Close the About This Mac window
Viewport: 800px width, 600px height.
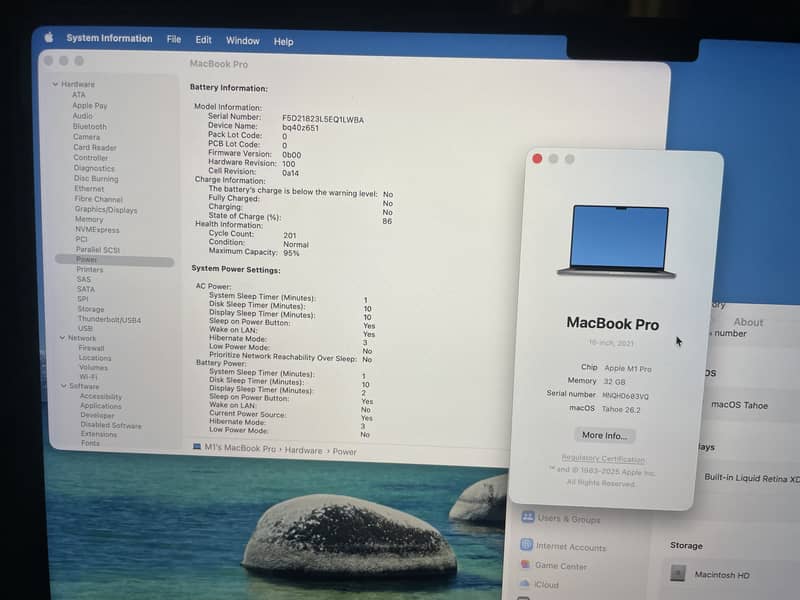tap(537, 159)
